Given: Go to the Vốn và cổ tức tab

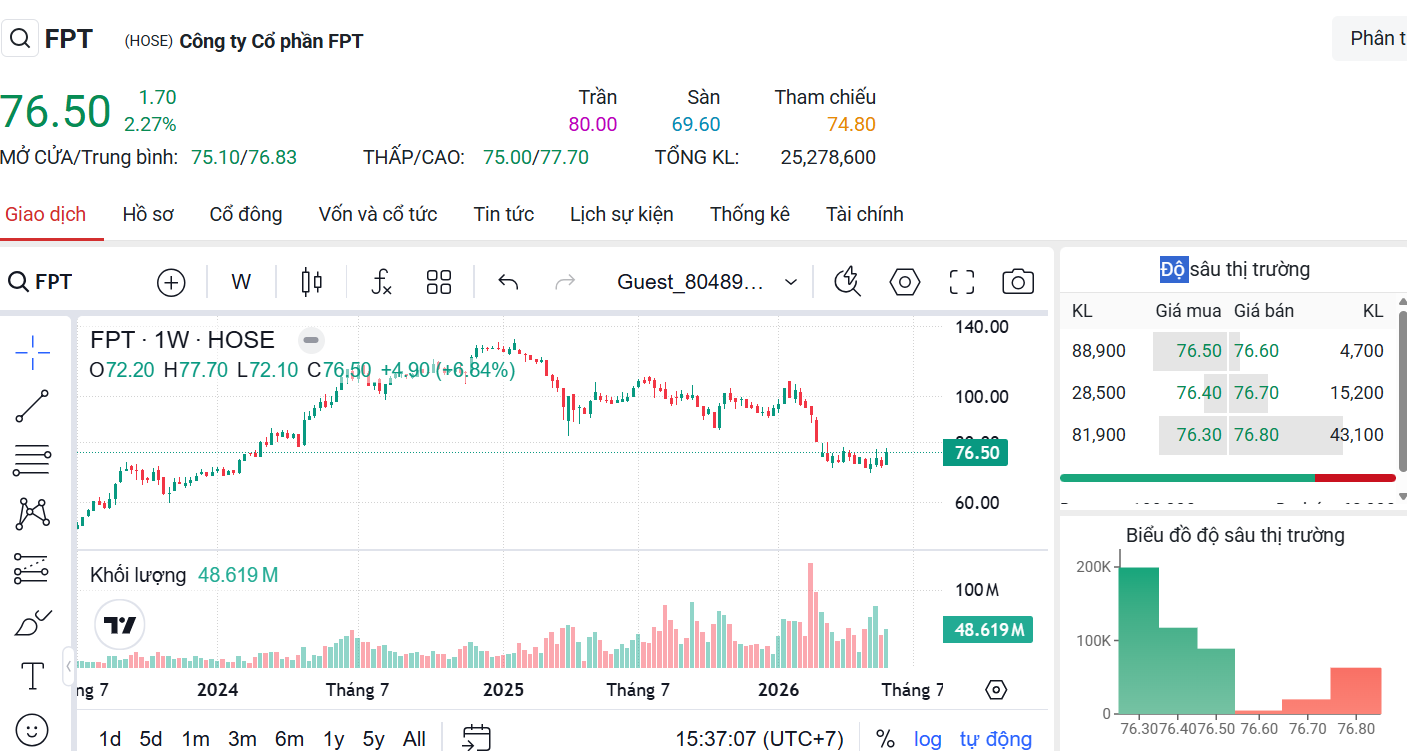Looking at the screenshot, I should click(378, 214).
